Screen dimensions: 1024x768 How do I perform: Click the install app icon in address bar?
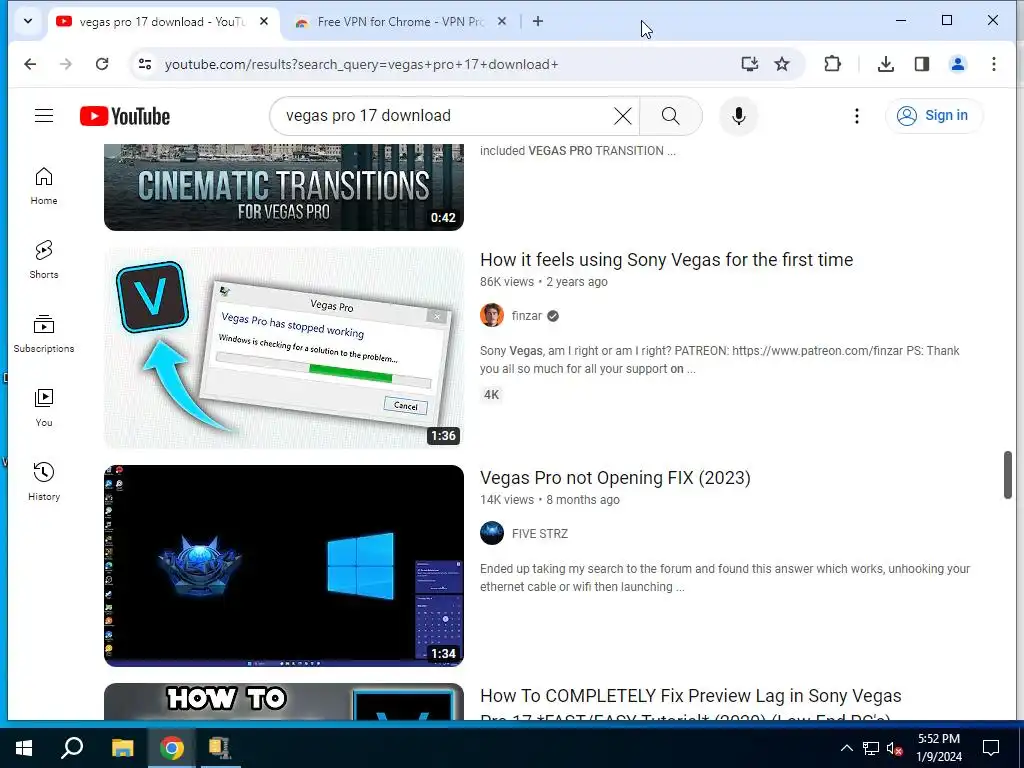tap(750, 64)
